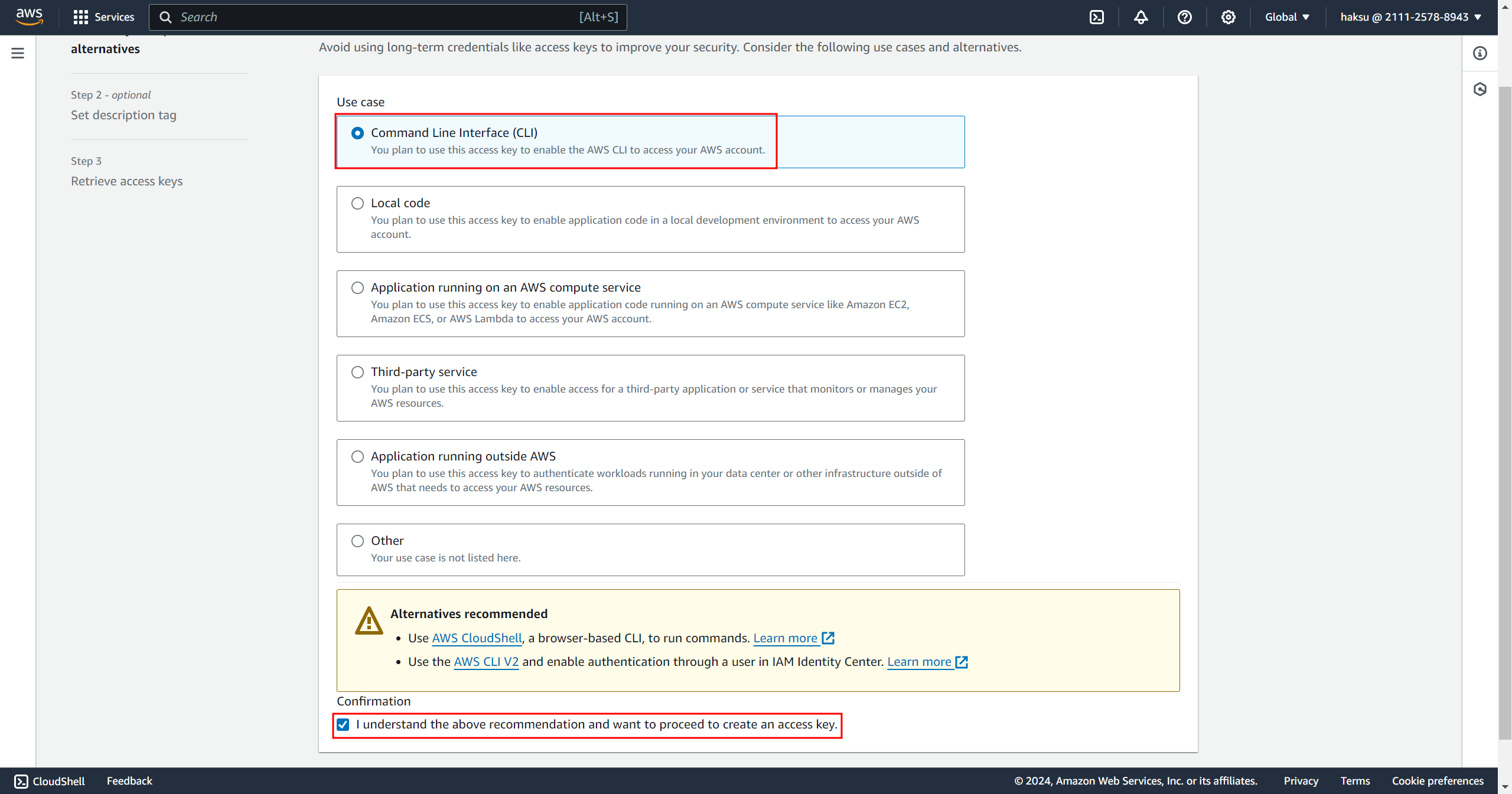Click in the top Search field
Screen dimensions: 1512x794
(x=378, y=17)
